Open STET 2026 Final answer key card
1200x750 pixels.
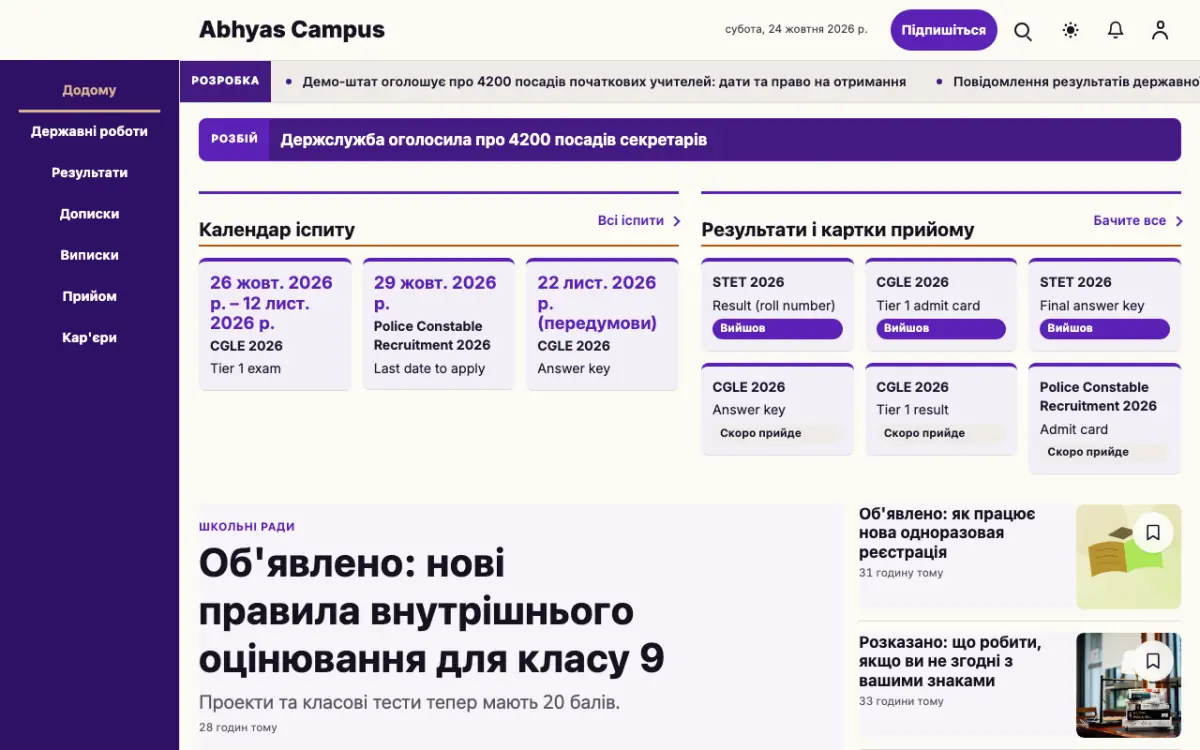click(1105, 304)
